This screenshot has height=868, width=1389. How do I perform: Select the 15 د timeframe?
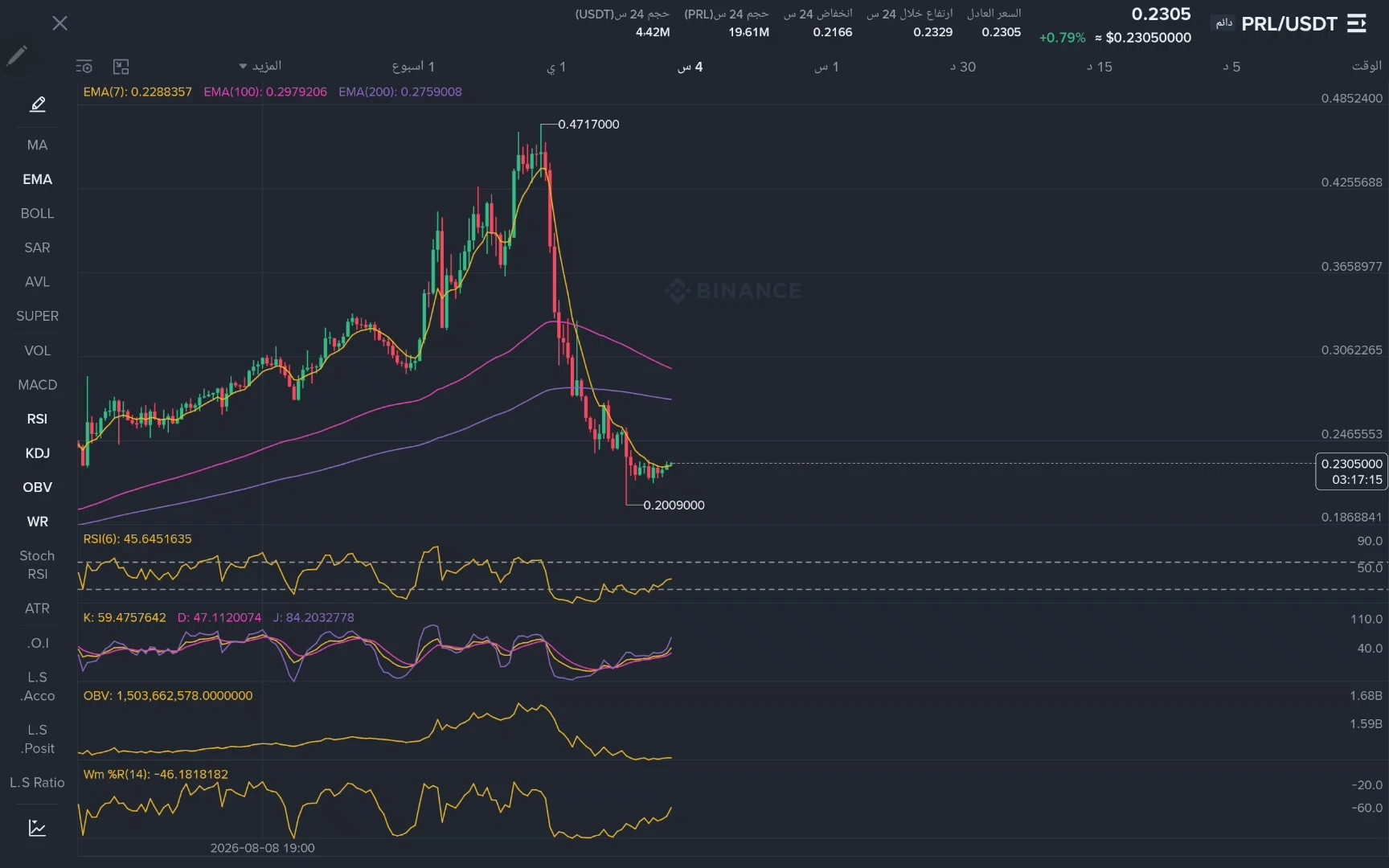[x=1100, y=67]
